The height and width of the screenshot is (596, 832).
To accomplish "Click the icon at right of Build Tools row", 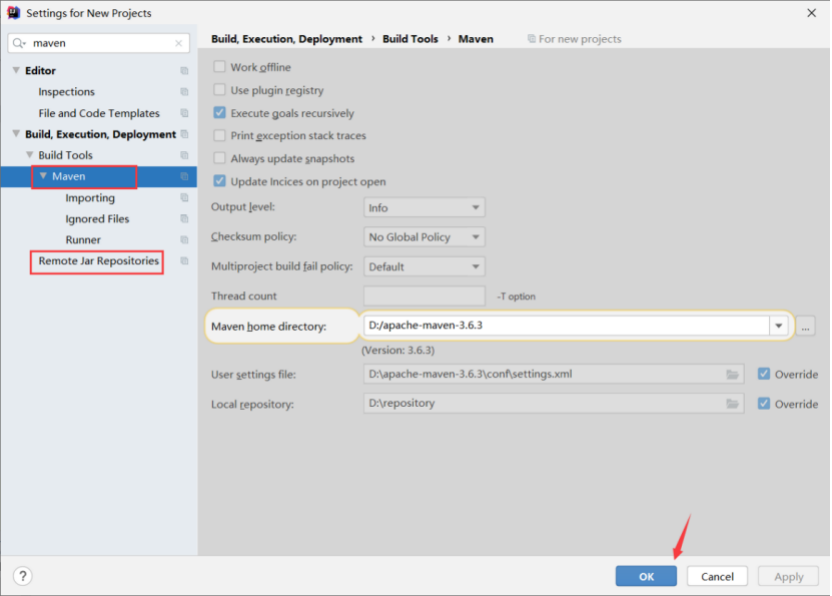I will [184, 155].
